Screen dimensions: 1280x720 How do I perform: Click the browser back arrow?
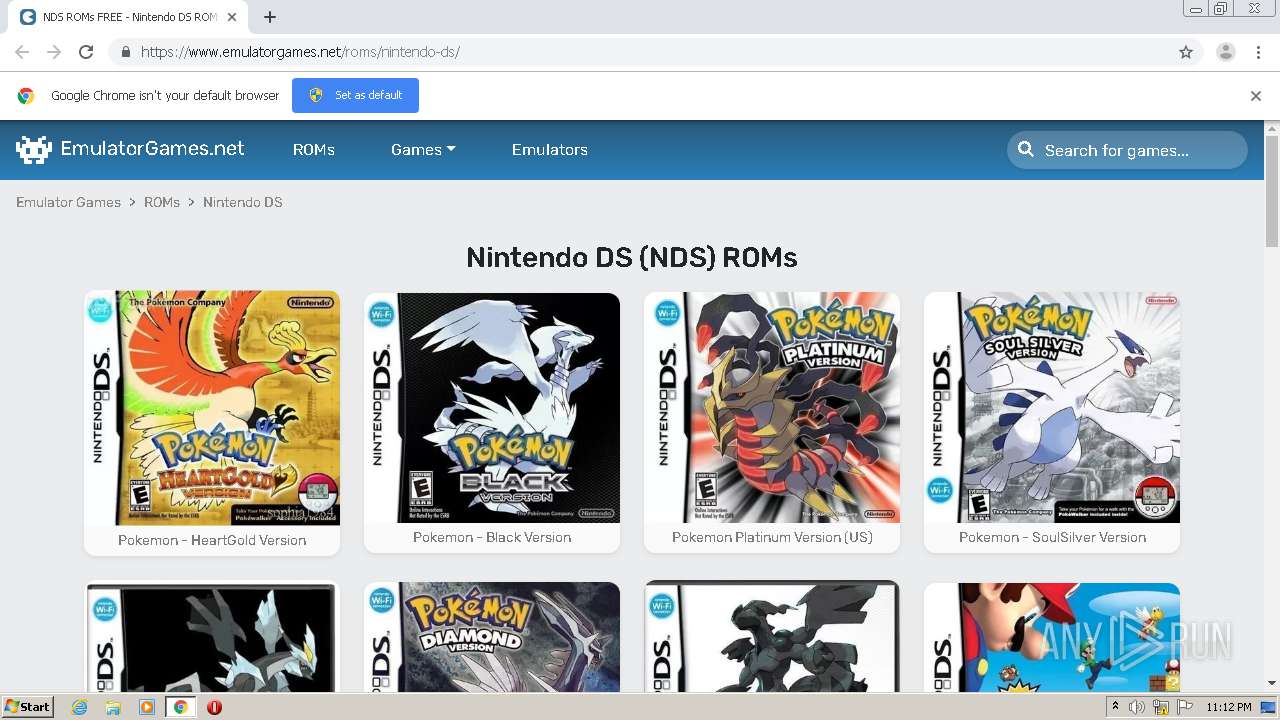click(22, 52)
